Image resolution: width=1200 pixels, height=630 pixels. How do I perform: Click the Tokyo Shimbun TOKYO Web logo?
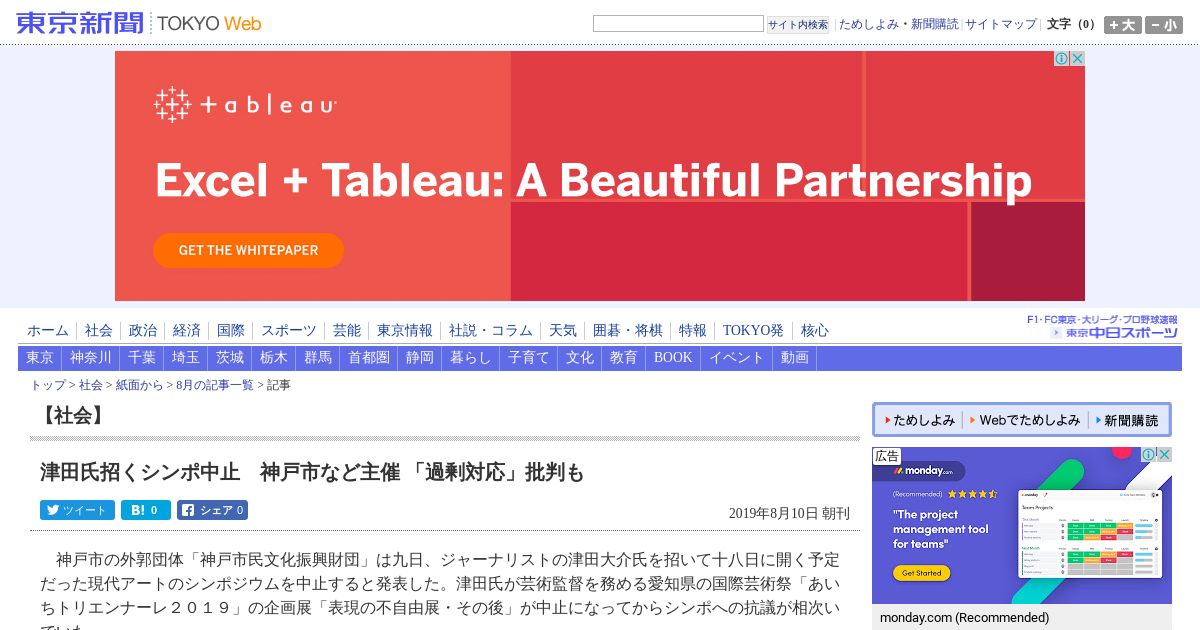point(139,23)
